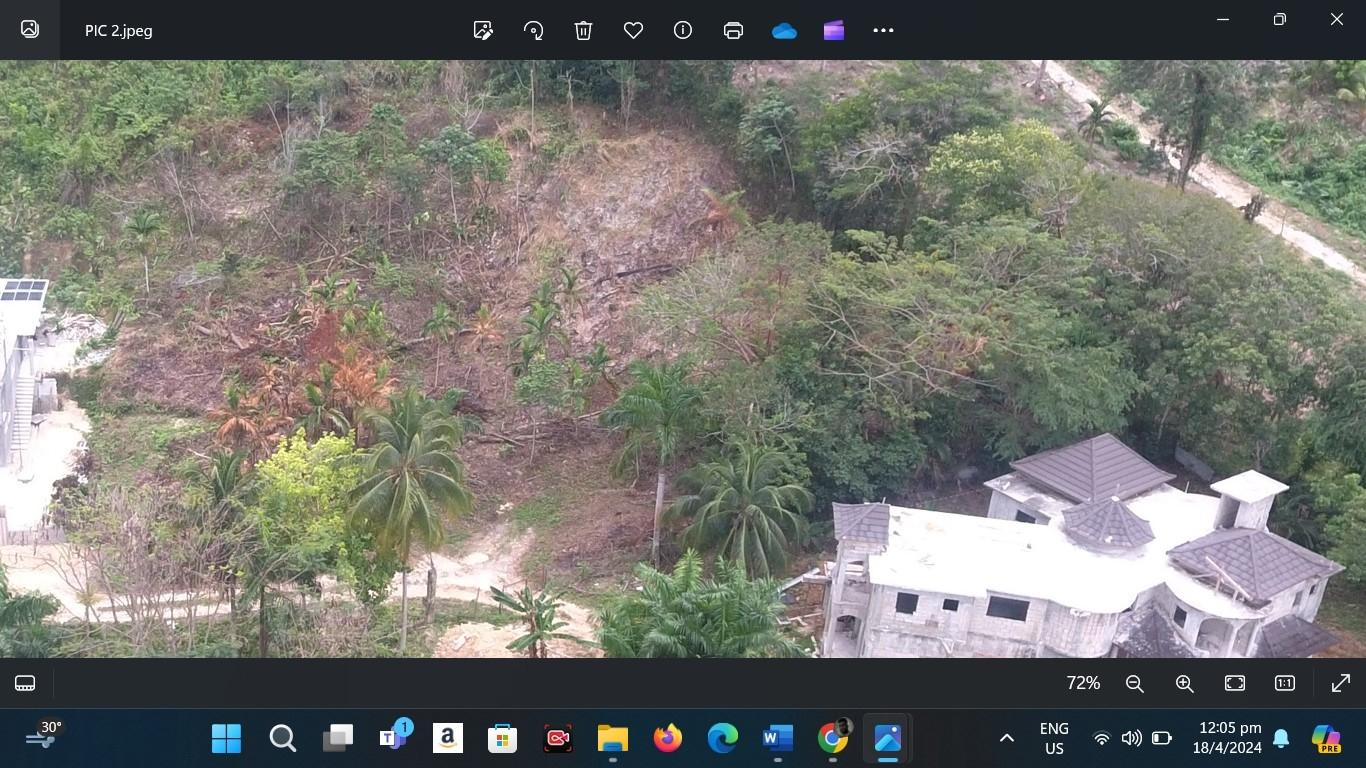Fit the image to the window

pos(1234,683)
